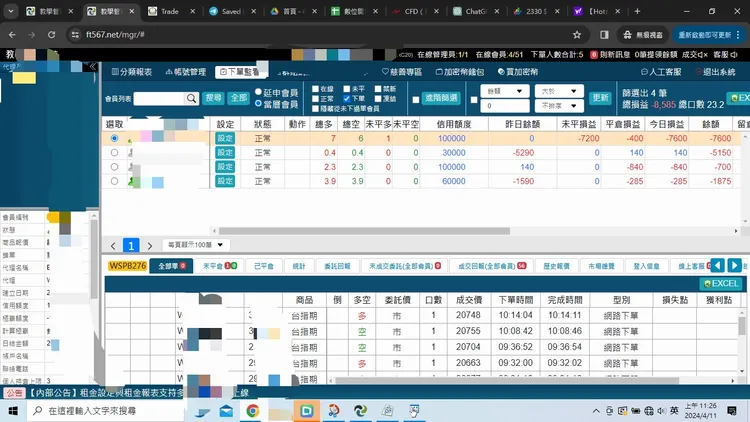Open the Chrome three-dot menu

739,34
